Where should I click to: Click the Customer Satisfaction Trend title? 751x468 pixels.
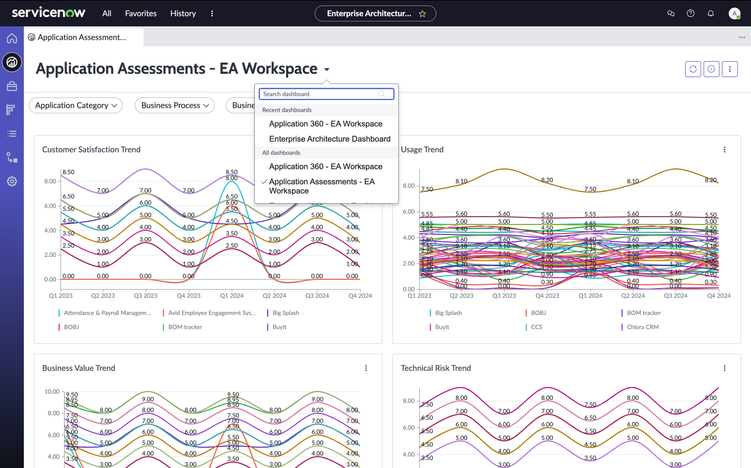91,149
